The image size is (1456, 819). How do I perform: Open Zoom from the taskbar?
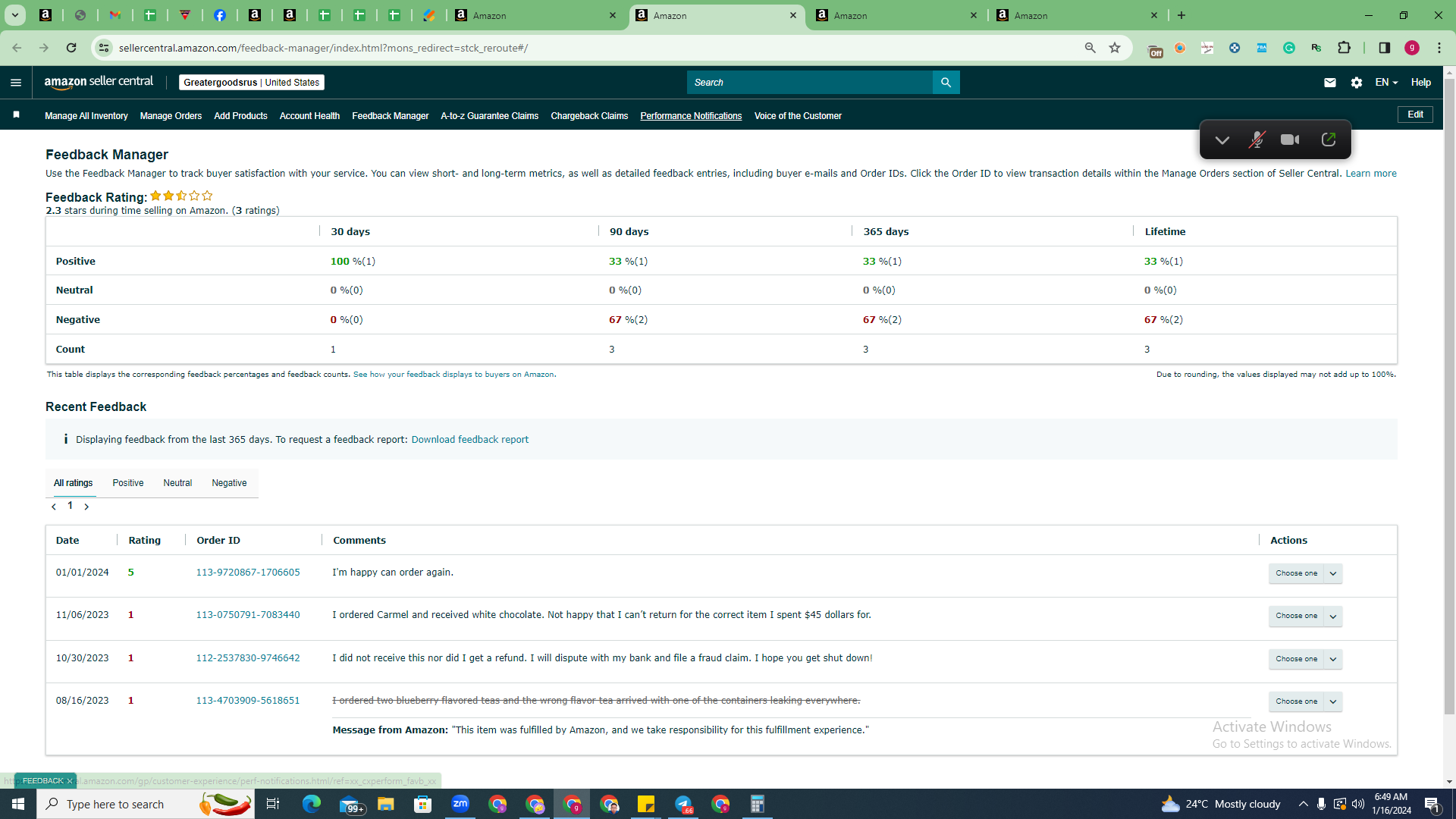(x=460, y=804)
